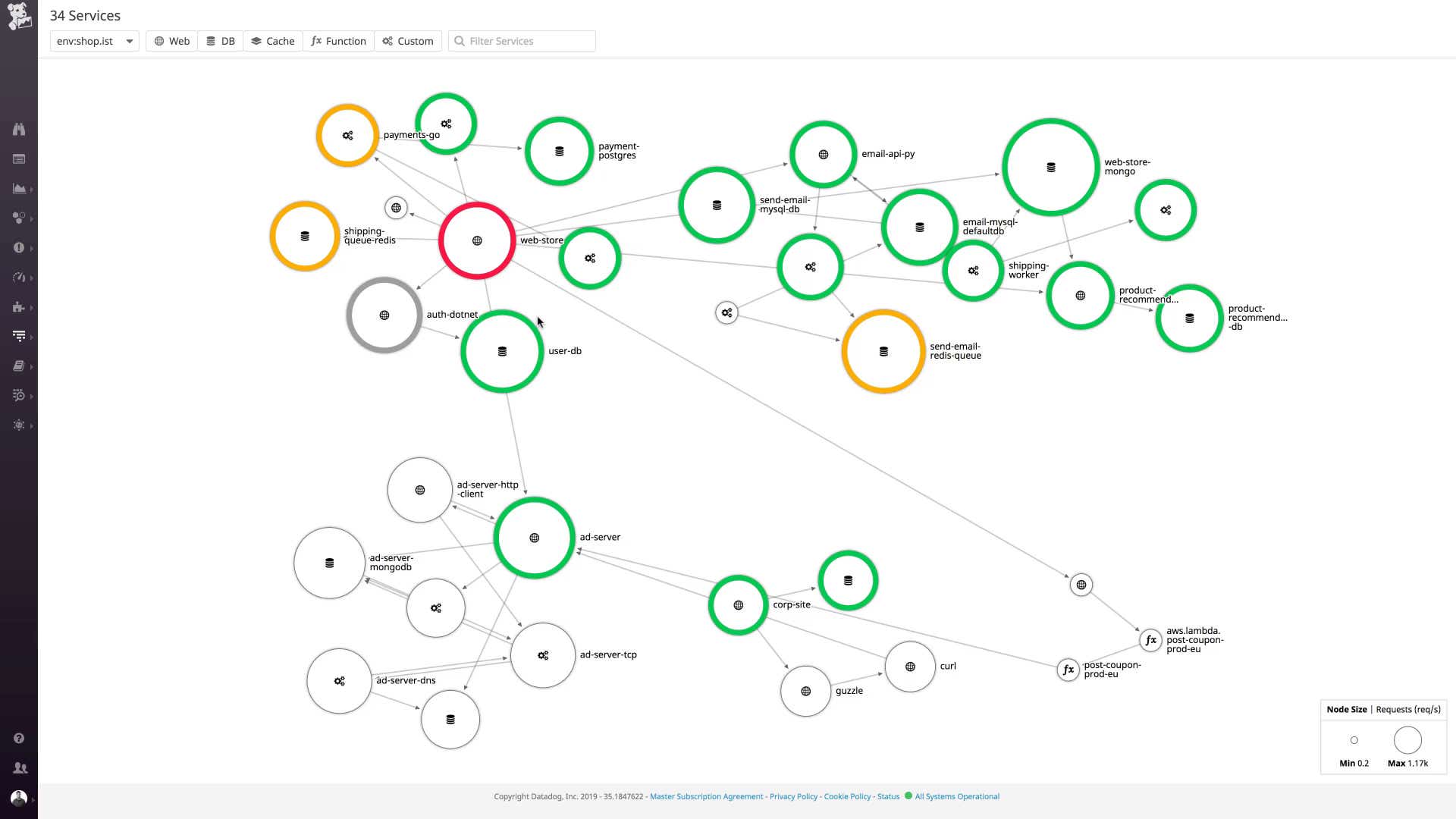Open the Privacy Policy link

tap(793, 796)
